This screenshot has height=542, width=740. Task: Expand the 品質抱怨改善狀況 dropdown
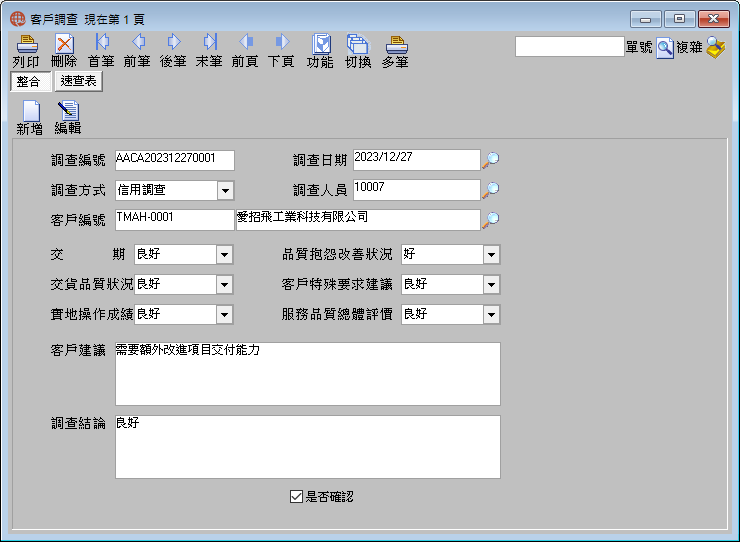tap(491, 254)
